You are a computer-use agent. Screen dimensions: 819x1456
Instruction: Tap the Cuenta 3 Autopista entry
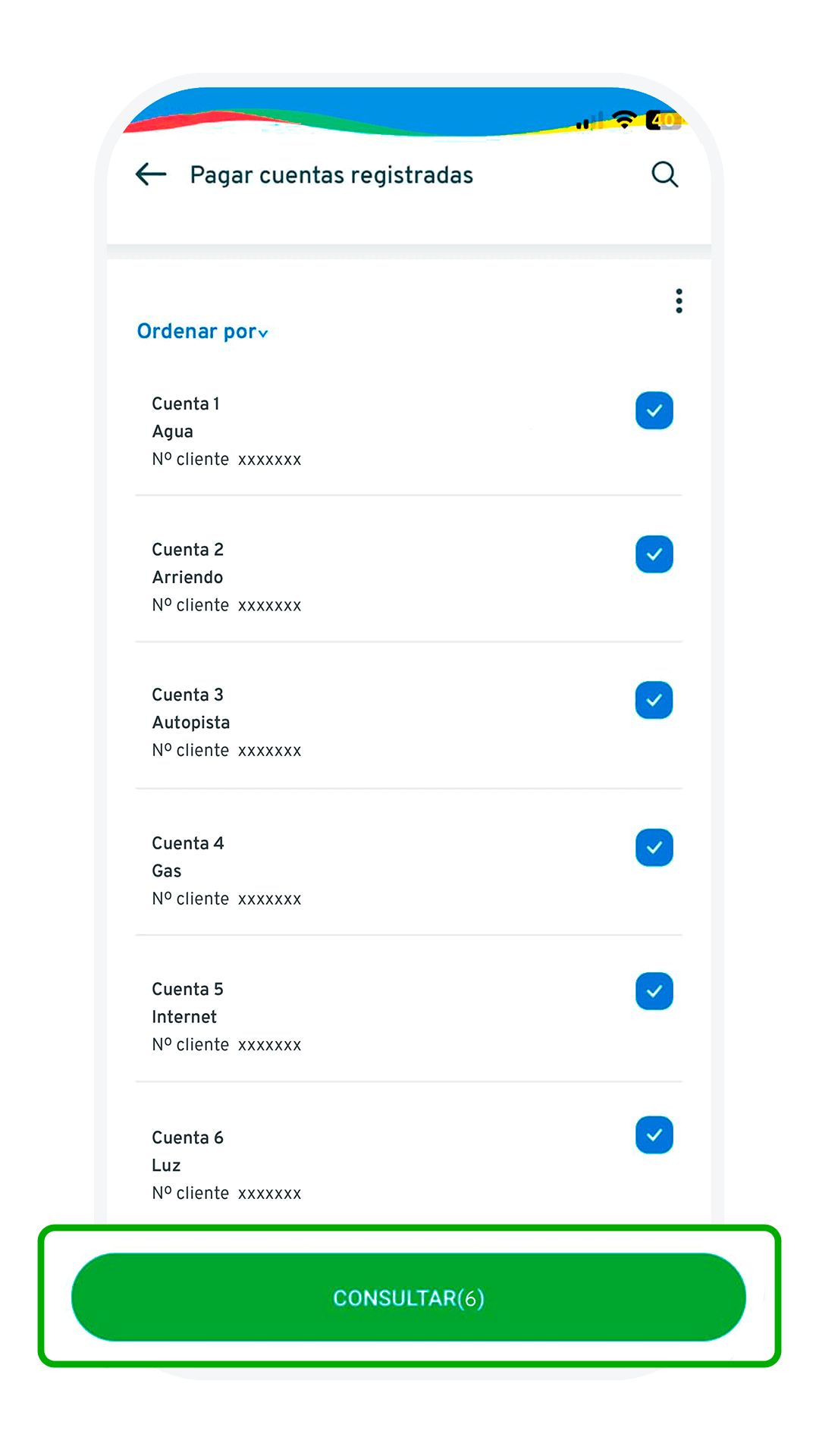226,722
